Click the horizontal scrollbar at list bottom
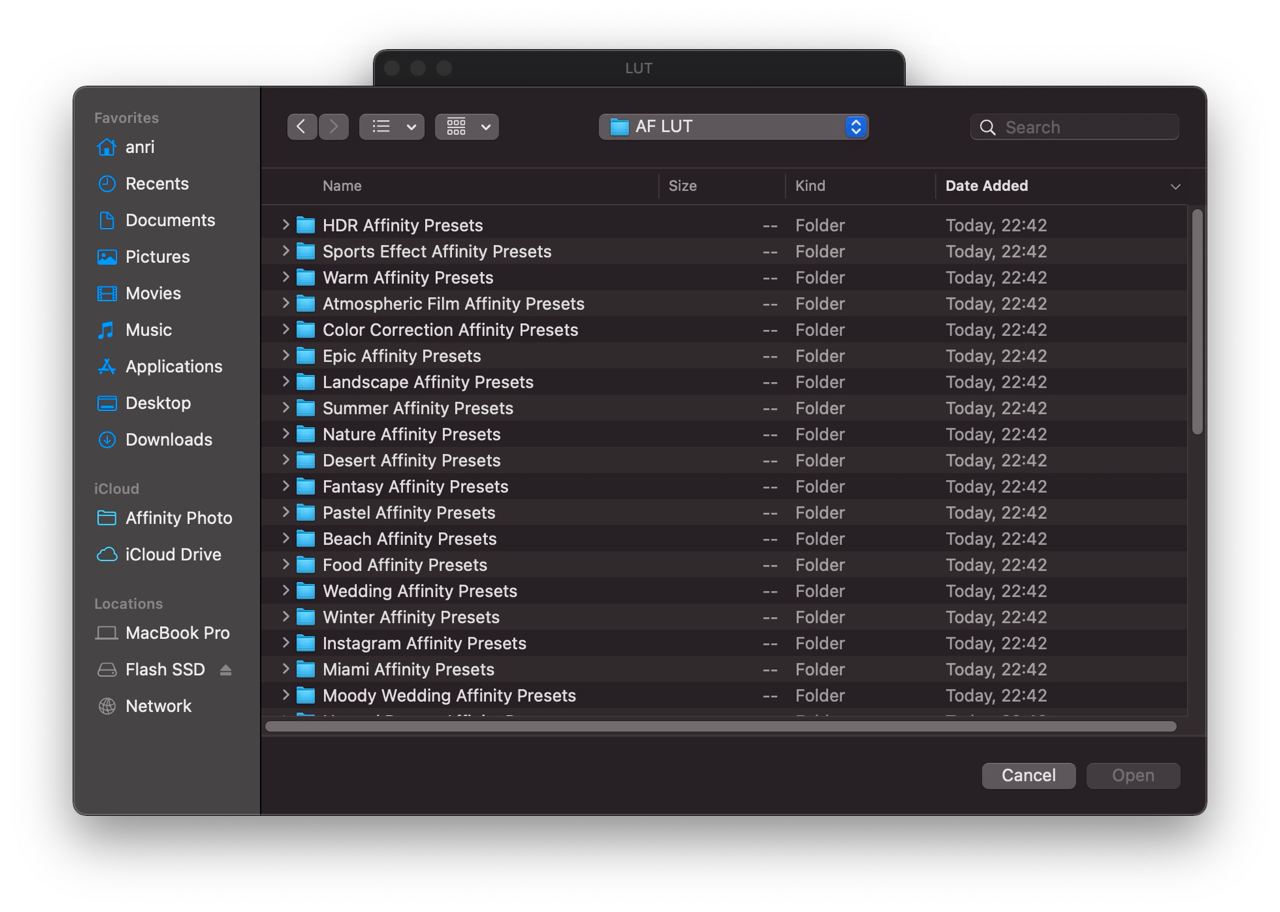 click(x=721, y=727)
